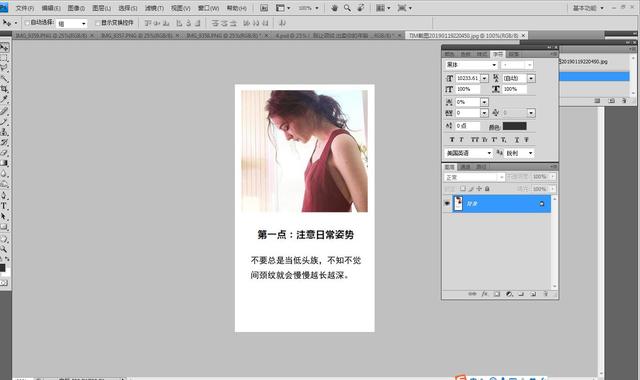Click the 颜色 text color swatch
The width and height of the screenshot is (640, 380).
click(514, 126)
